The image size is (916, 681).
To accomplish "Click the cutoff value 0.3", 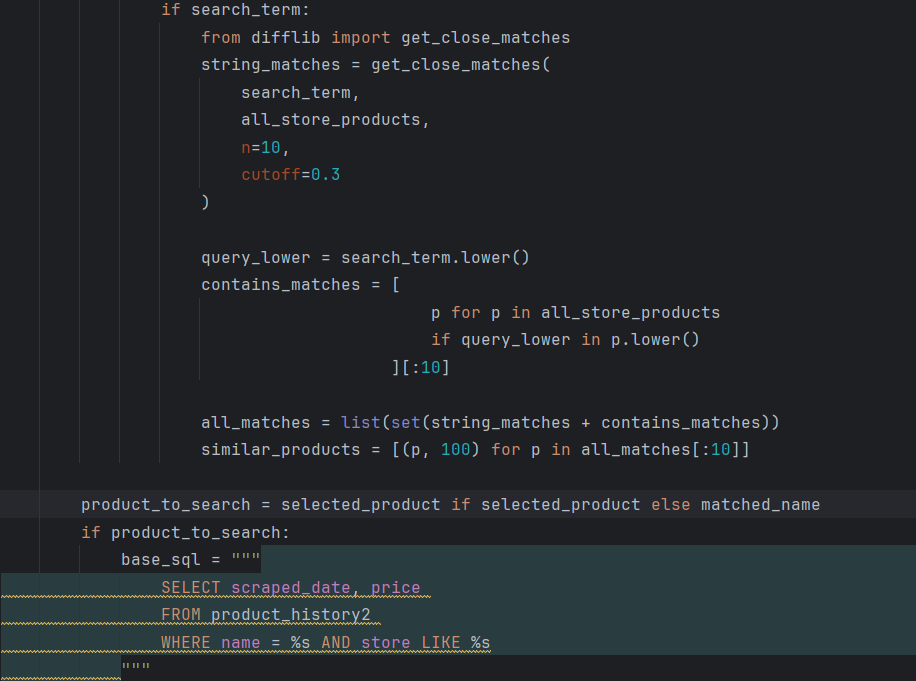I will pos(325,174).
